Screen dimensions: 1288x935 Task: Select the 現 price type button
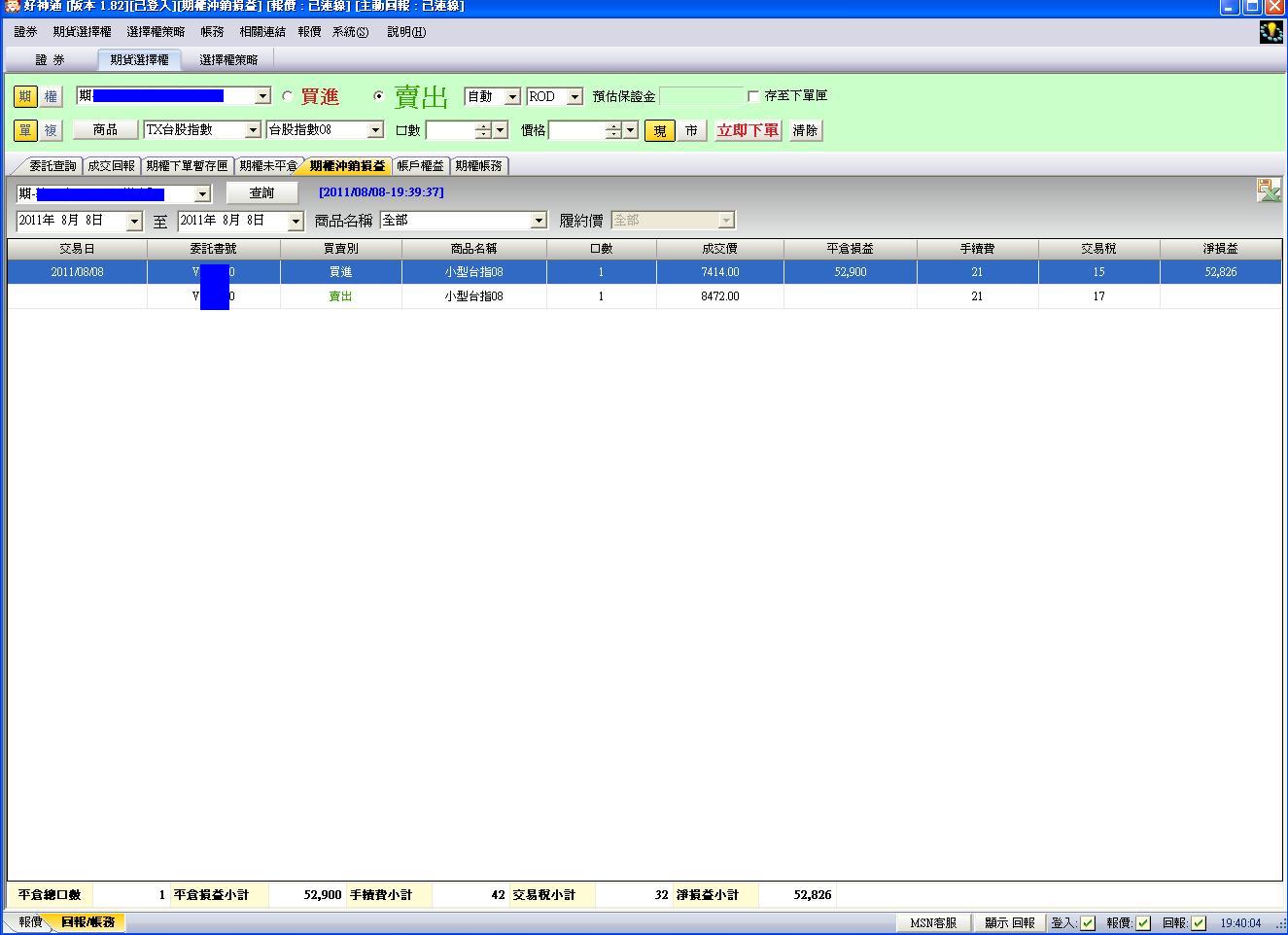[660, 130]
